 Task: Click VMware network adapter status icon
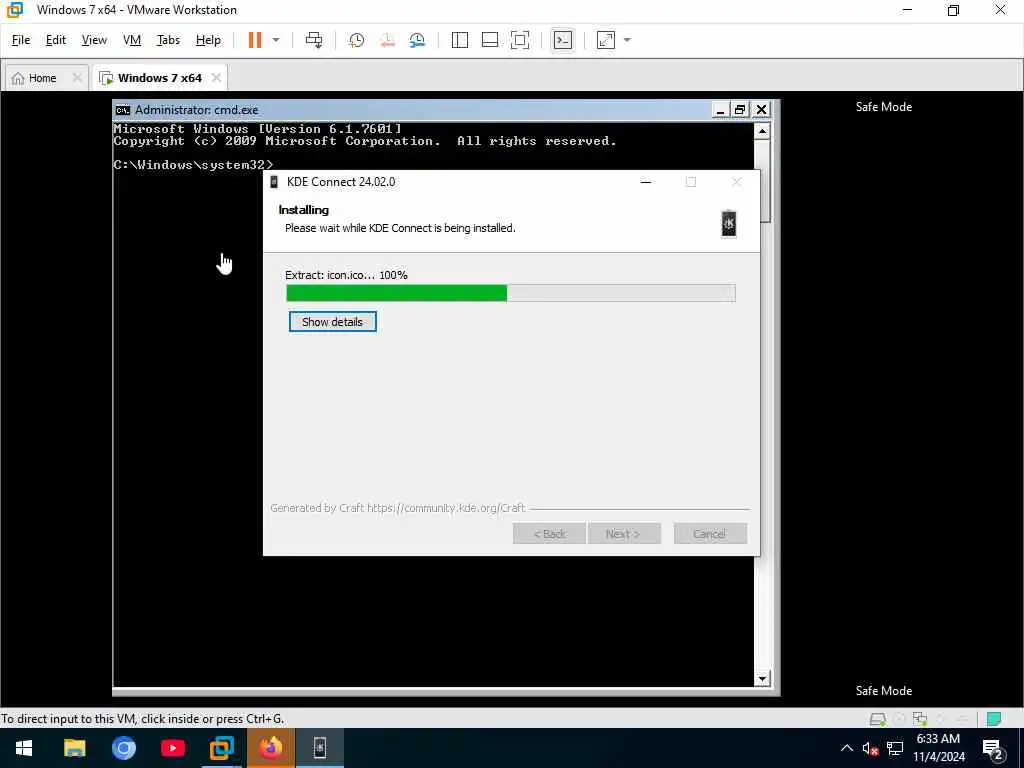pos(920,719)
